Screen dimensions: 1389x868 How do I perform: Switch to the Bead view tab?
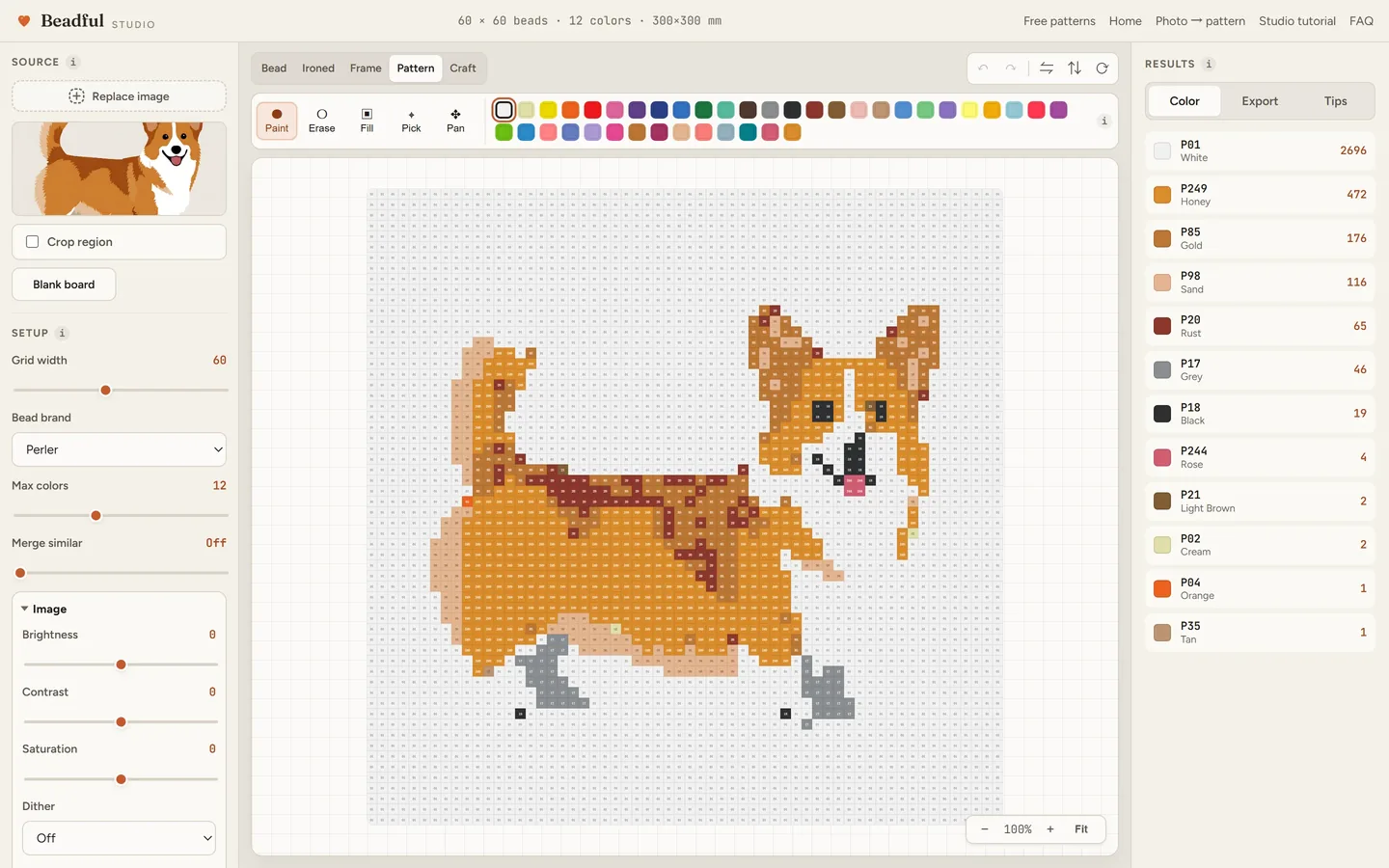click(x=274, y=68)
